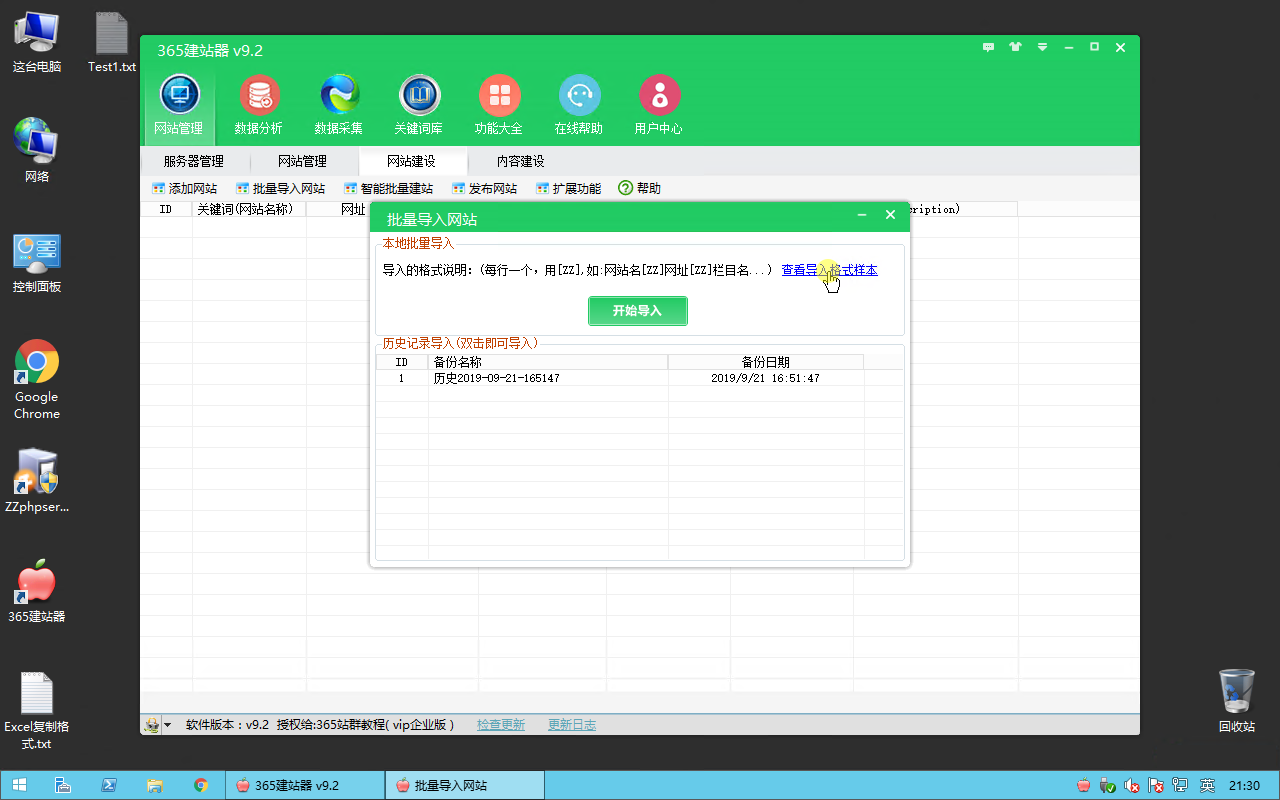
Task: Open the 关键词库 module
Action: pyautogui.click(x=419, y=106)
